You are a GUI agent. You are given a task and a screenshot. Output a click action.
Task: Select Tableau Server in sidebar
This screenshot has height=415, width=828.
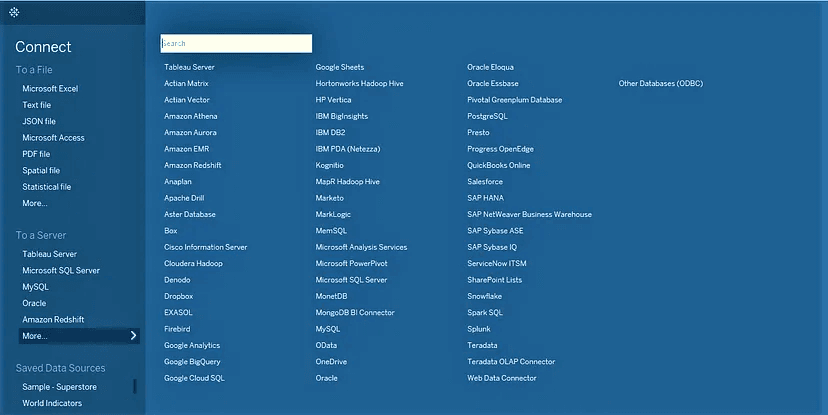50,254
